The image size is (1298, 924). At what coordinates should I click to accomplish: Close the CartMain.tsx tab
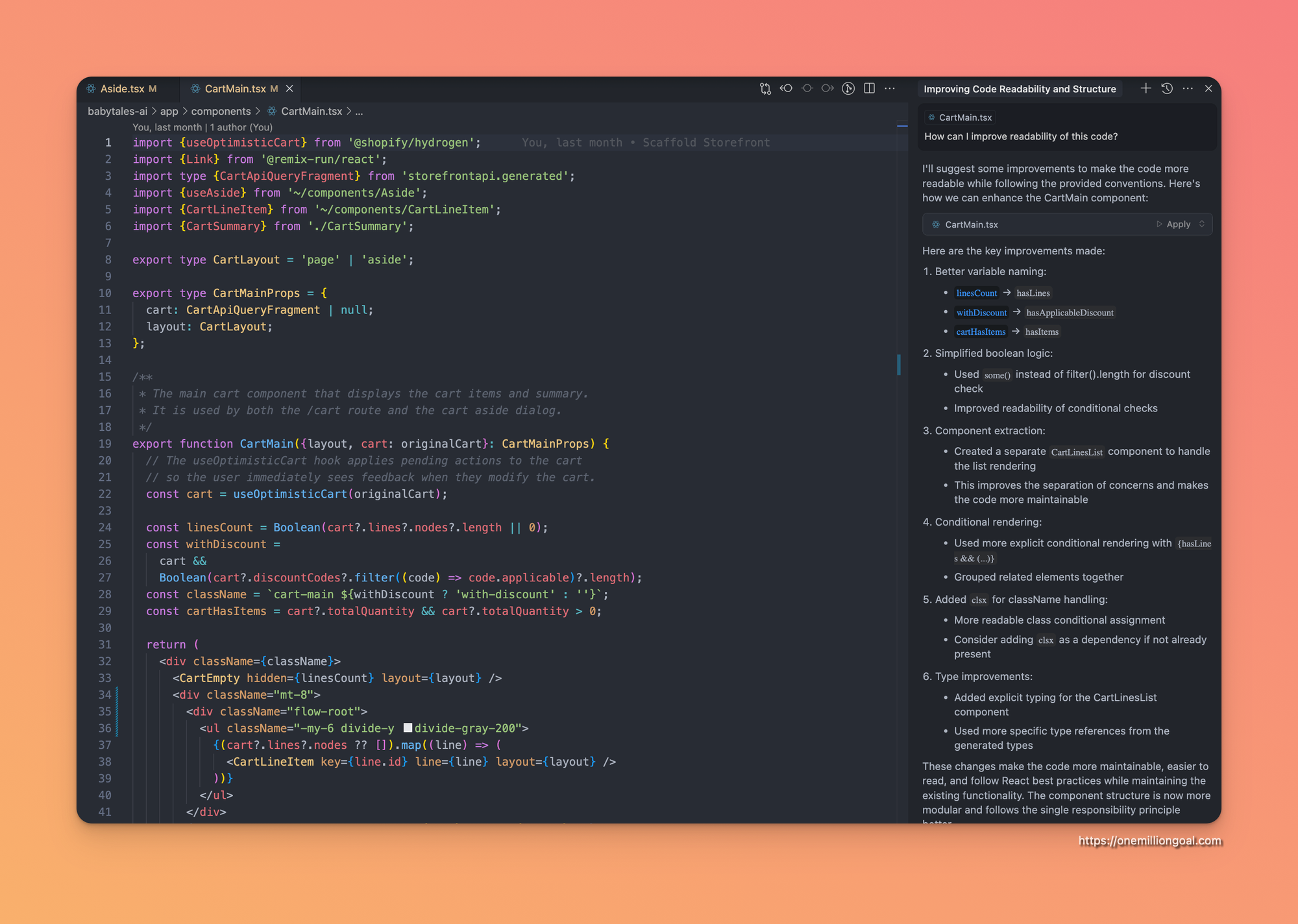(289, 89)
